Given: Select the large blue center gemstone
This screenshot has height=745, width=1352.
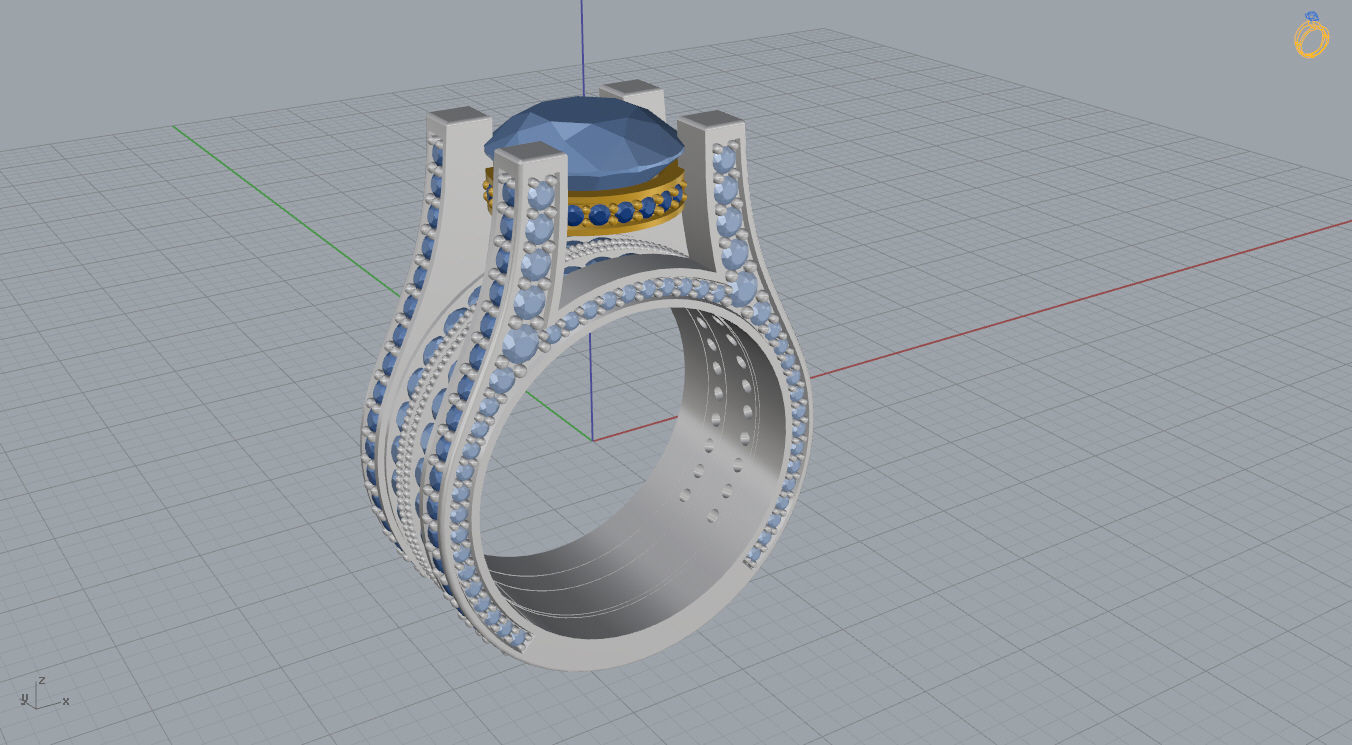Looking at the screenshot, I should click(x=585, y=141).
